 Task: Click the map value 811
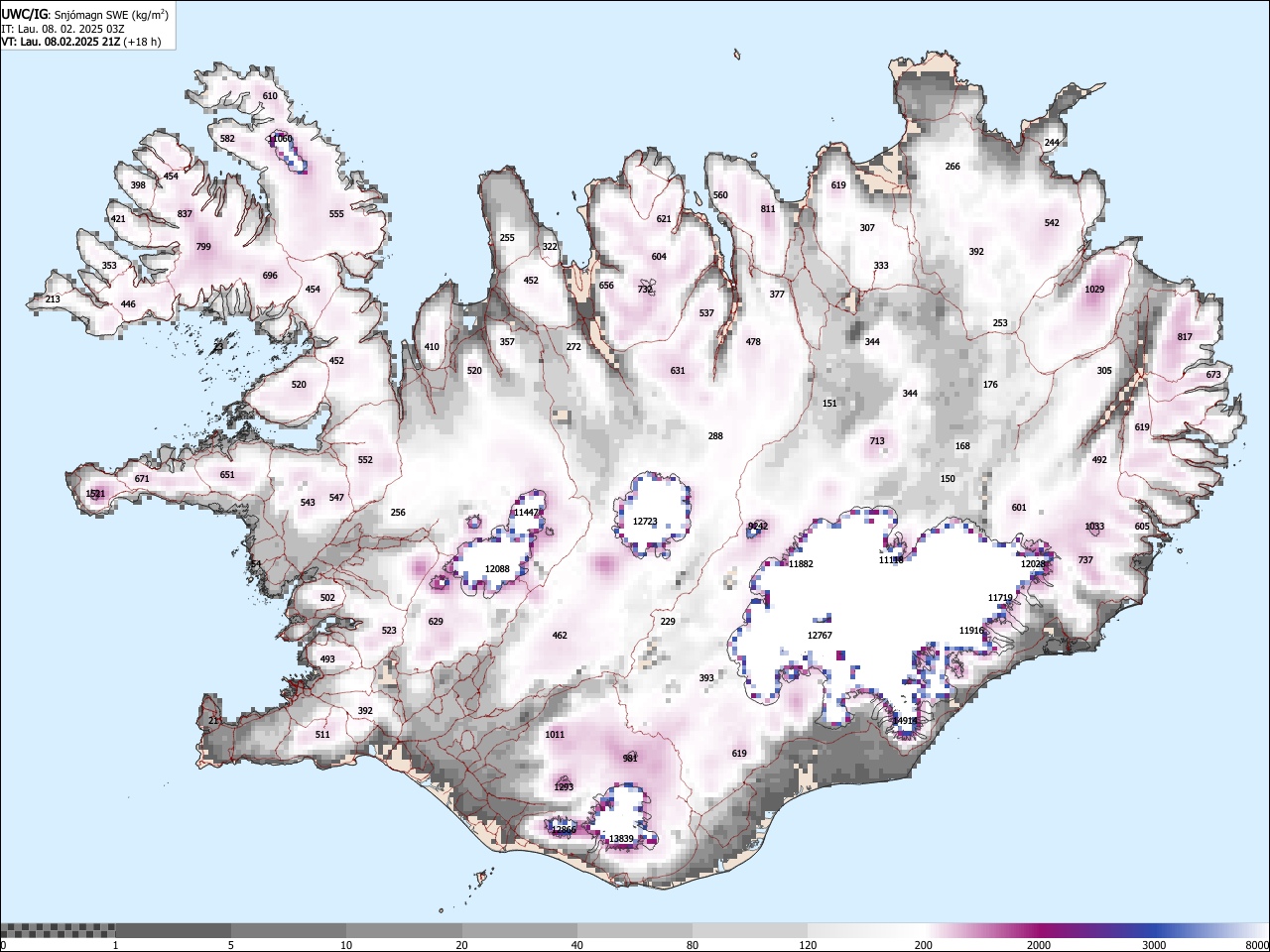click(768, 209)
